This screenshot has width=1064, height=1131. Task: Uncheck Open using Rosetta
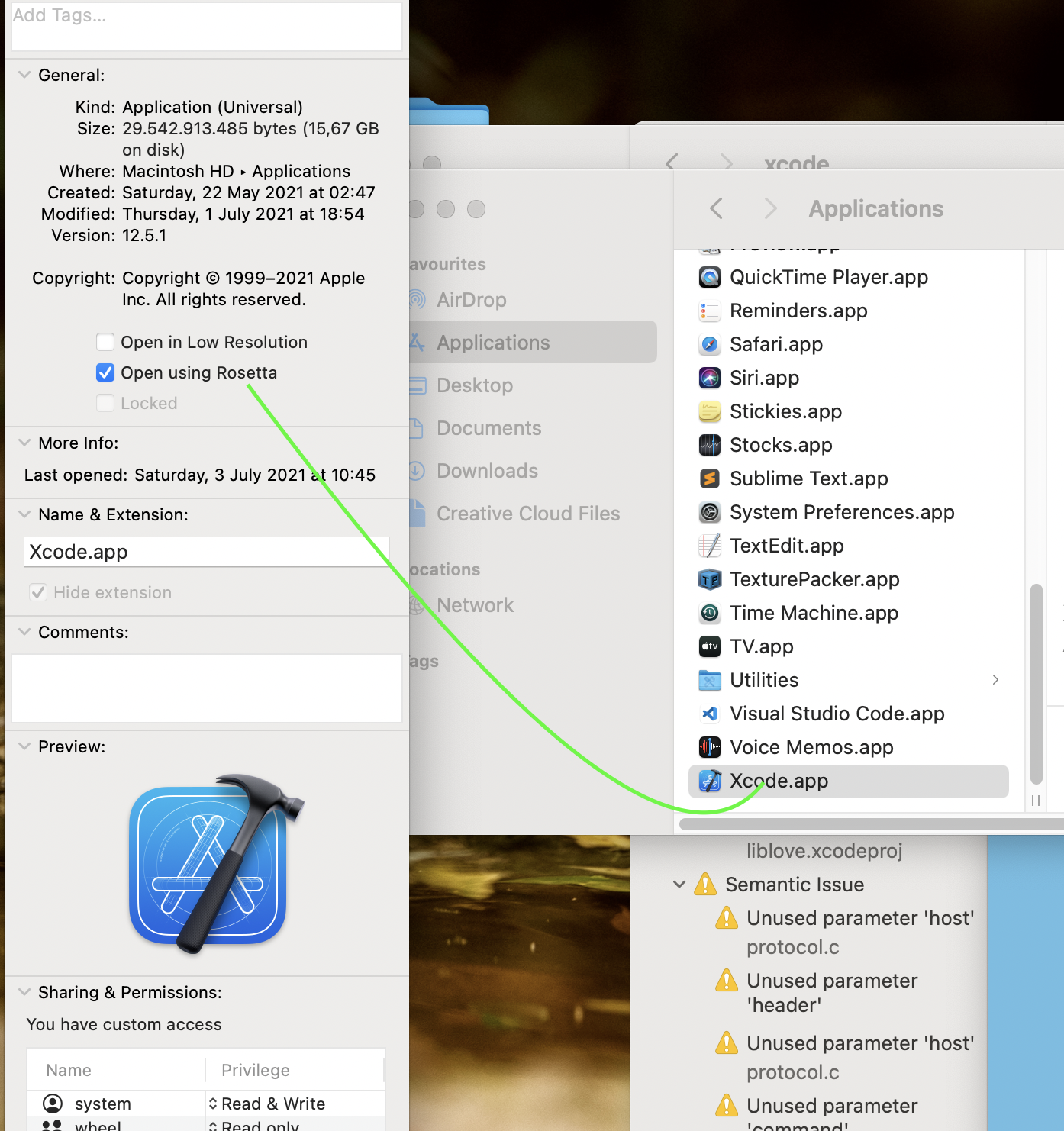click(x=105, y=372)
